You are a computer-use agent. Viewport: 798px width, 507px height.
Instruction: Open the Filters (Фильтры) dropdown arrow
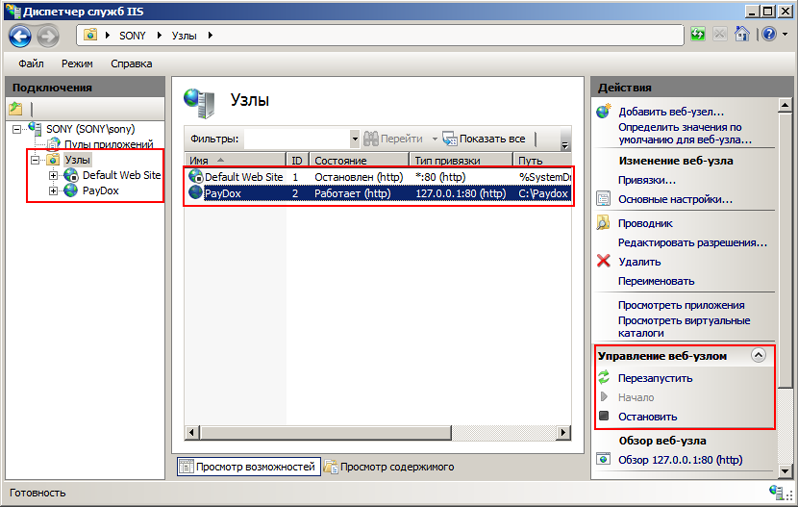pos(354,139)
